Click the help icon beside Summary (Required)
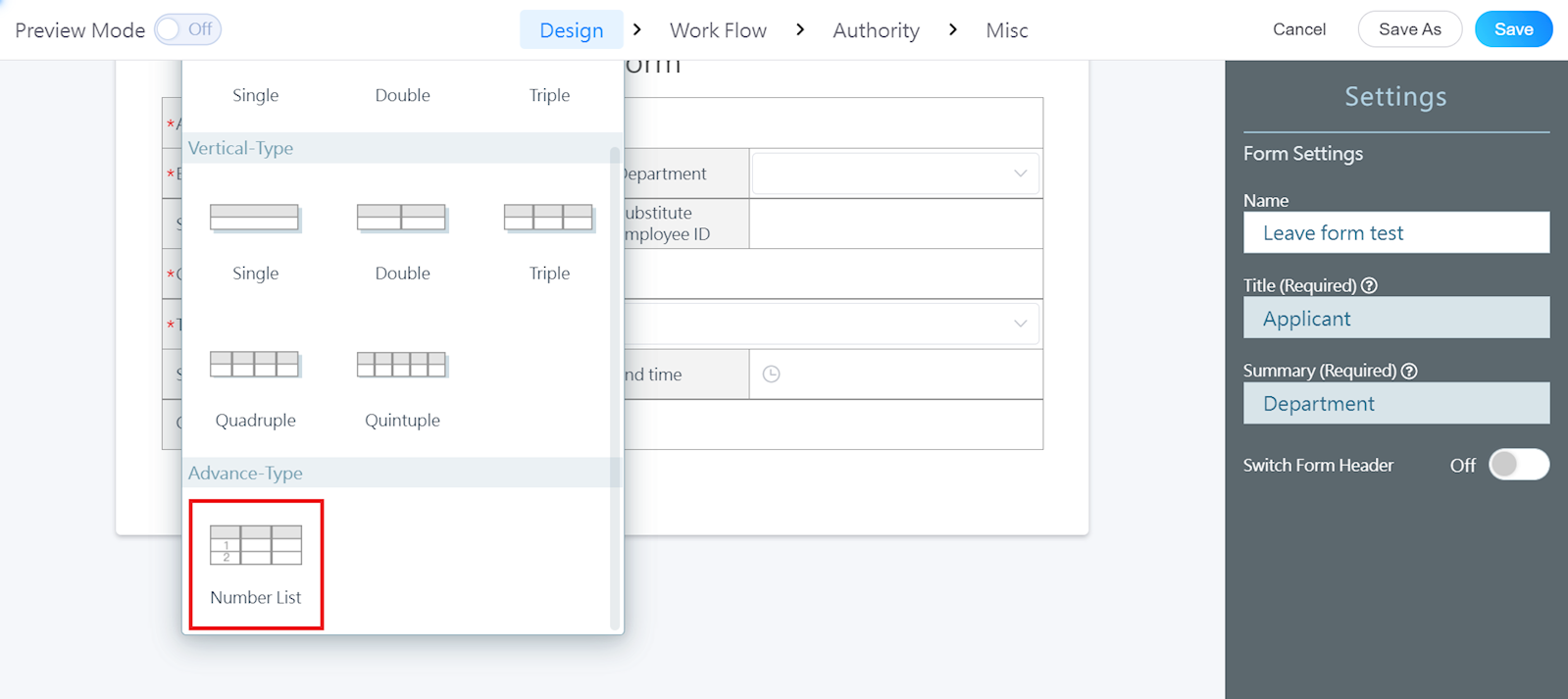Image resolution: width=1568 pixels, height=699 pixels. tap(1409, 371)
